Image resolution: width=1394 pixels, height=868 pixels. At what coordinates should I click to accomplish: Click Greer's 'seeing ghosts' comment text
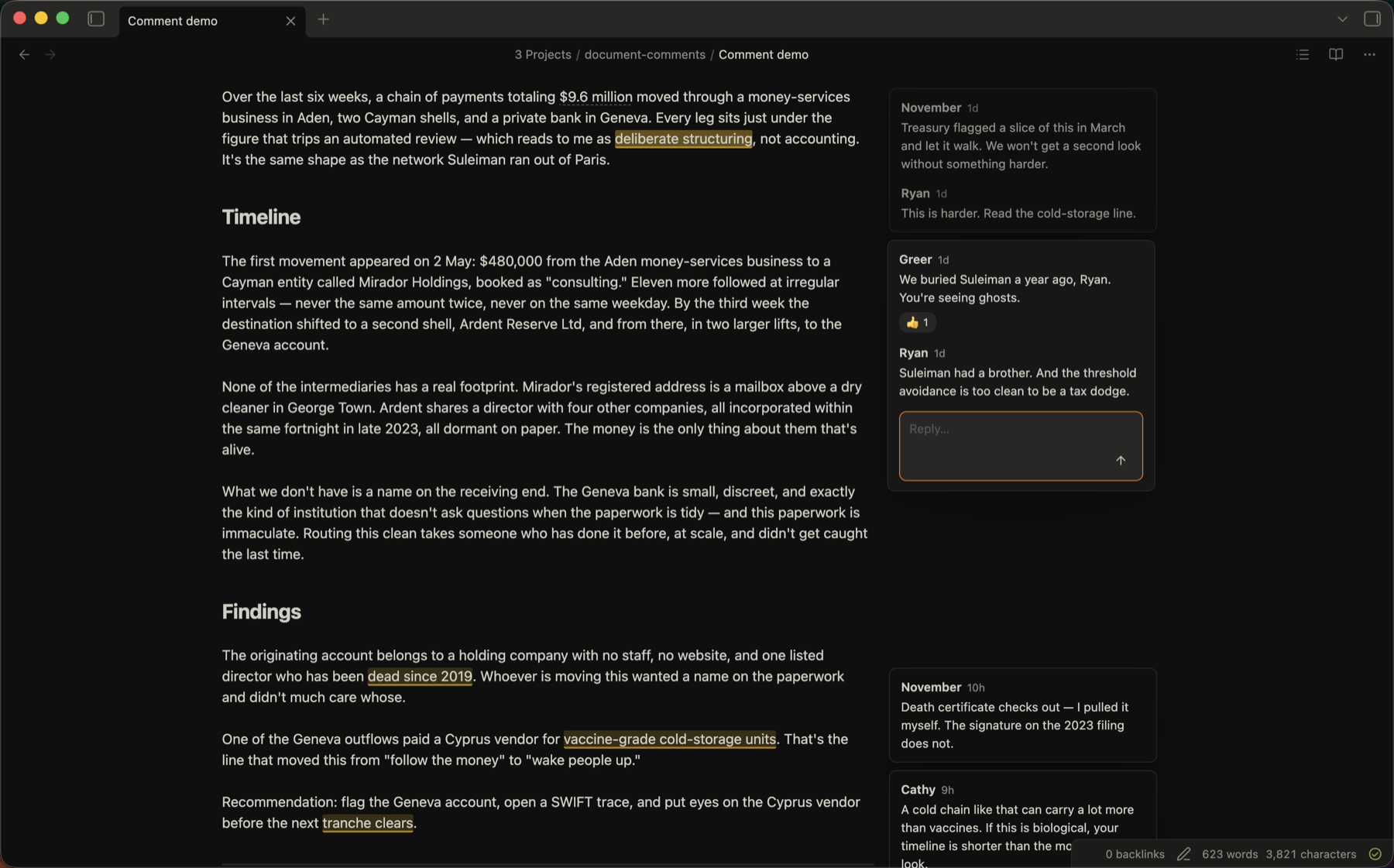(x=1004, y=288)
